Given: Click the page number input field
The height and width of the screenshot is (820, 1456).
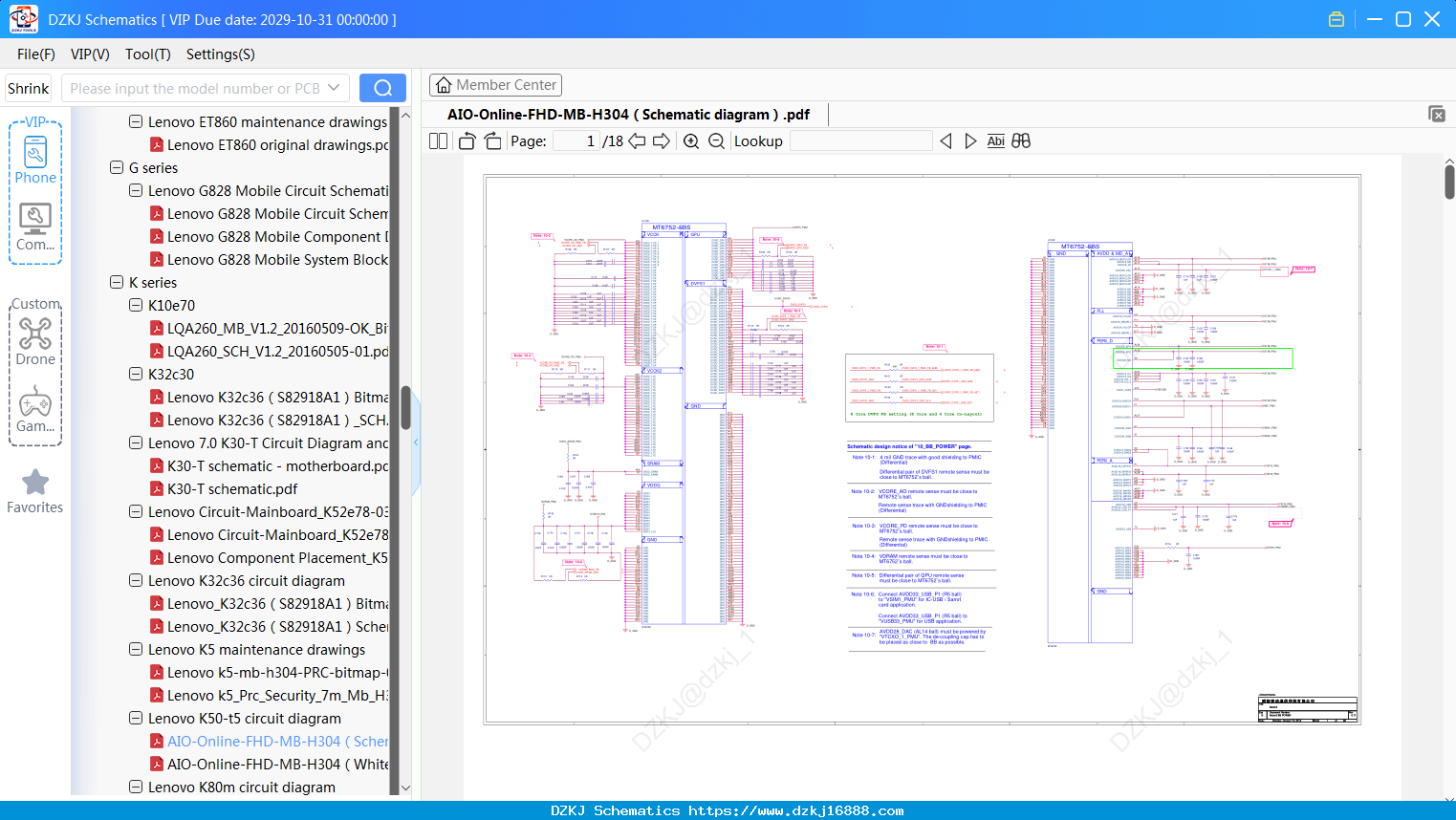Looking at the screenshot, I should (576, 140).
